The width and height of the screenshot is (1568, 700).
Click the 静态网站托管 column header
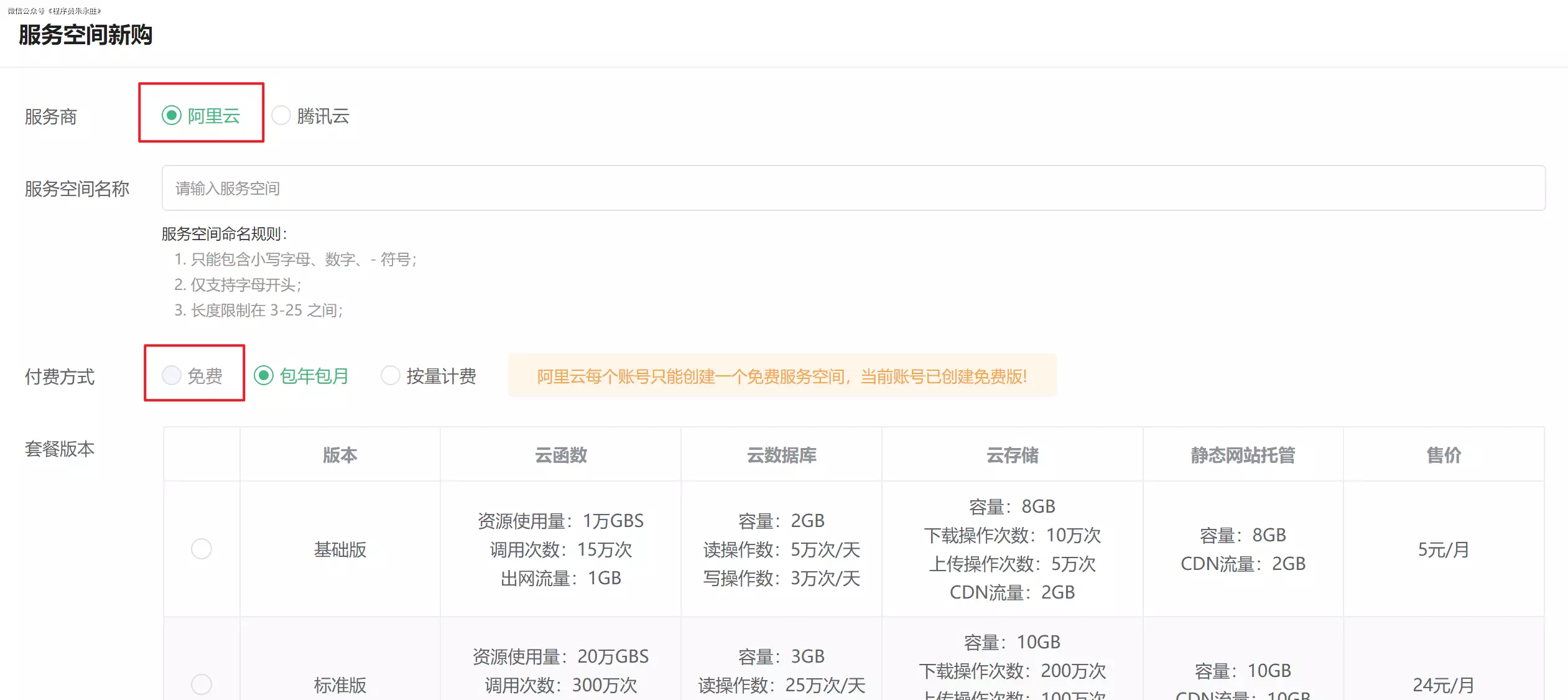point(1243,455)
